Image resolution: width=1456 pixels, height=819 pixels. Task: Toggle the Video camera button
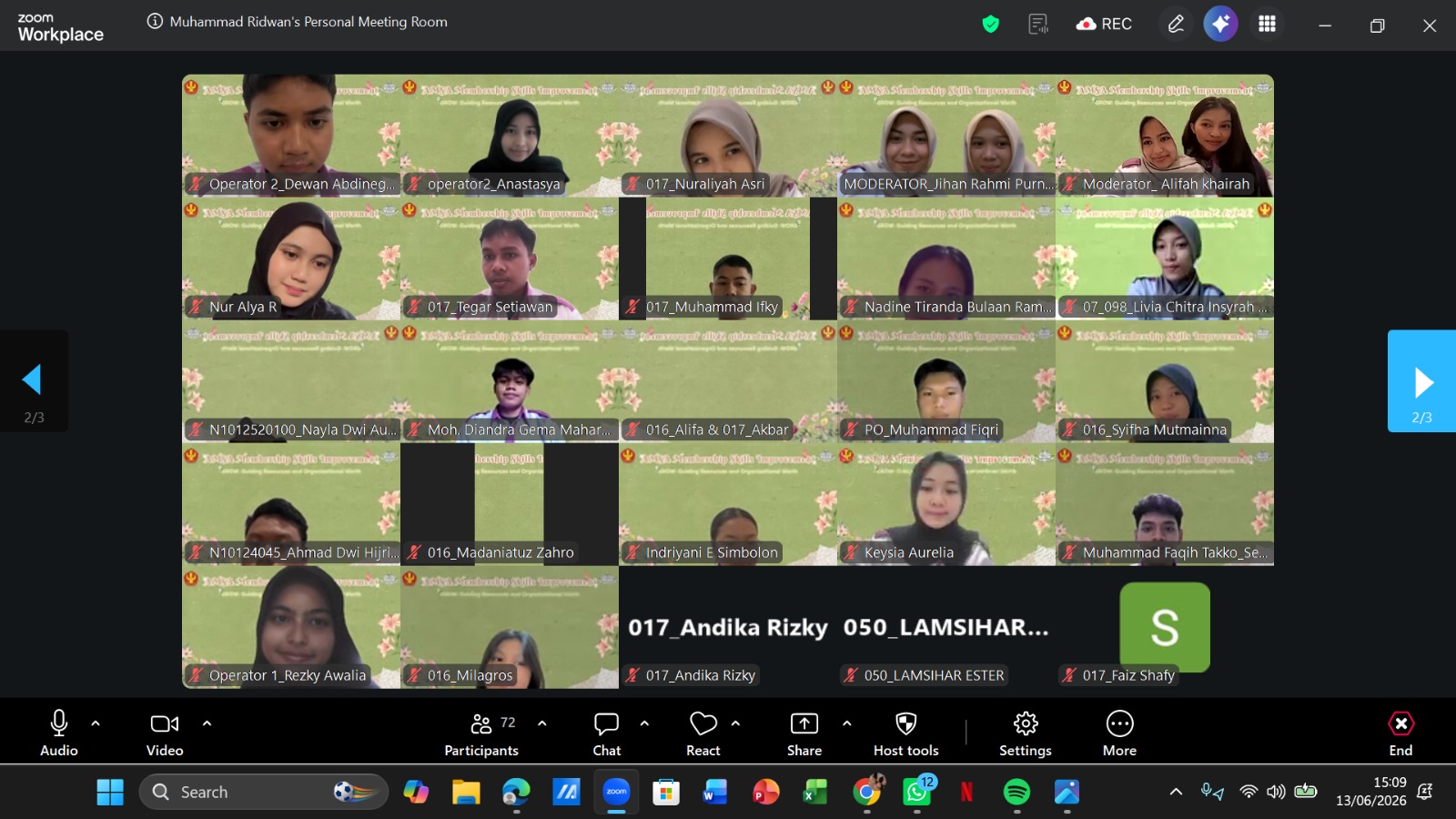pyautogui.click(x=165, y=733)
